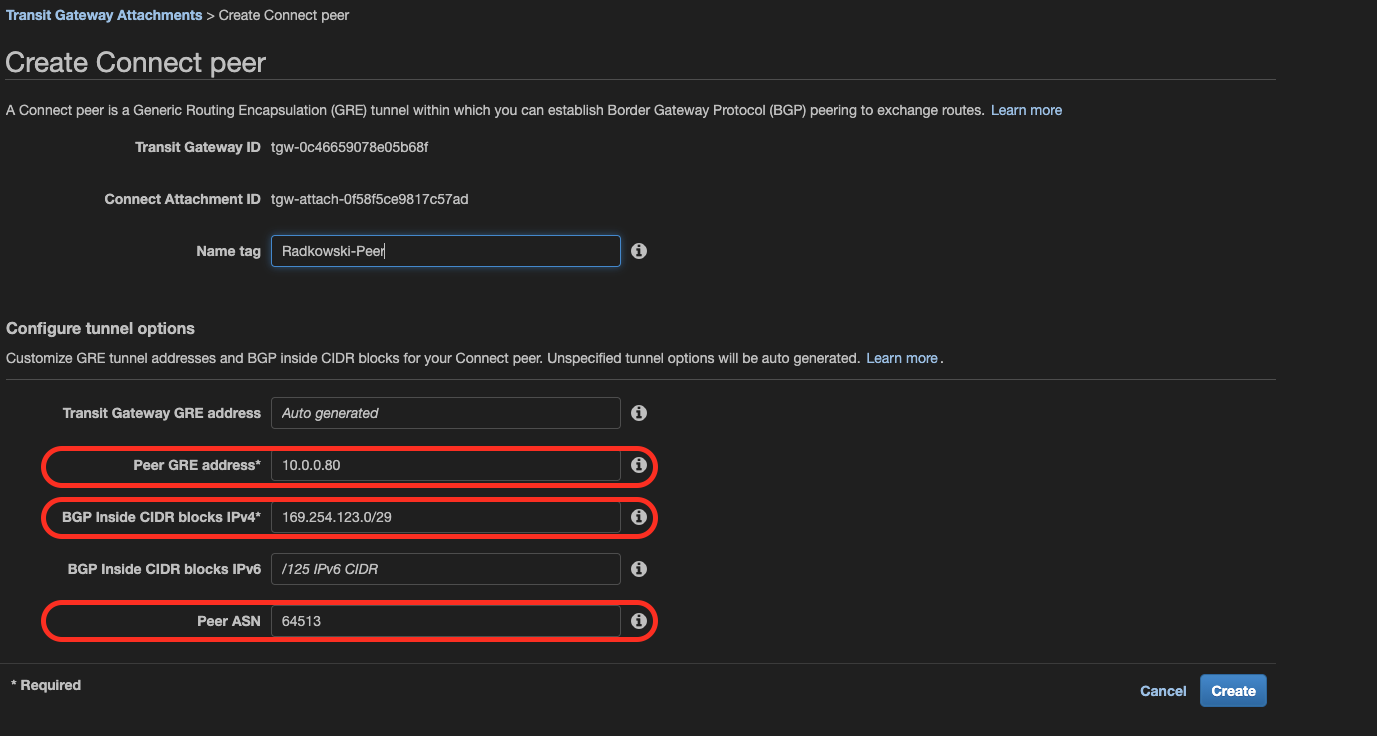The image size is (1377, 736).
Task: Click the Create button
Action: [1233, 691]
